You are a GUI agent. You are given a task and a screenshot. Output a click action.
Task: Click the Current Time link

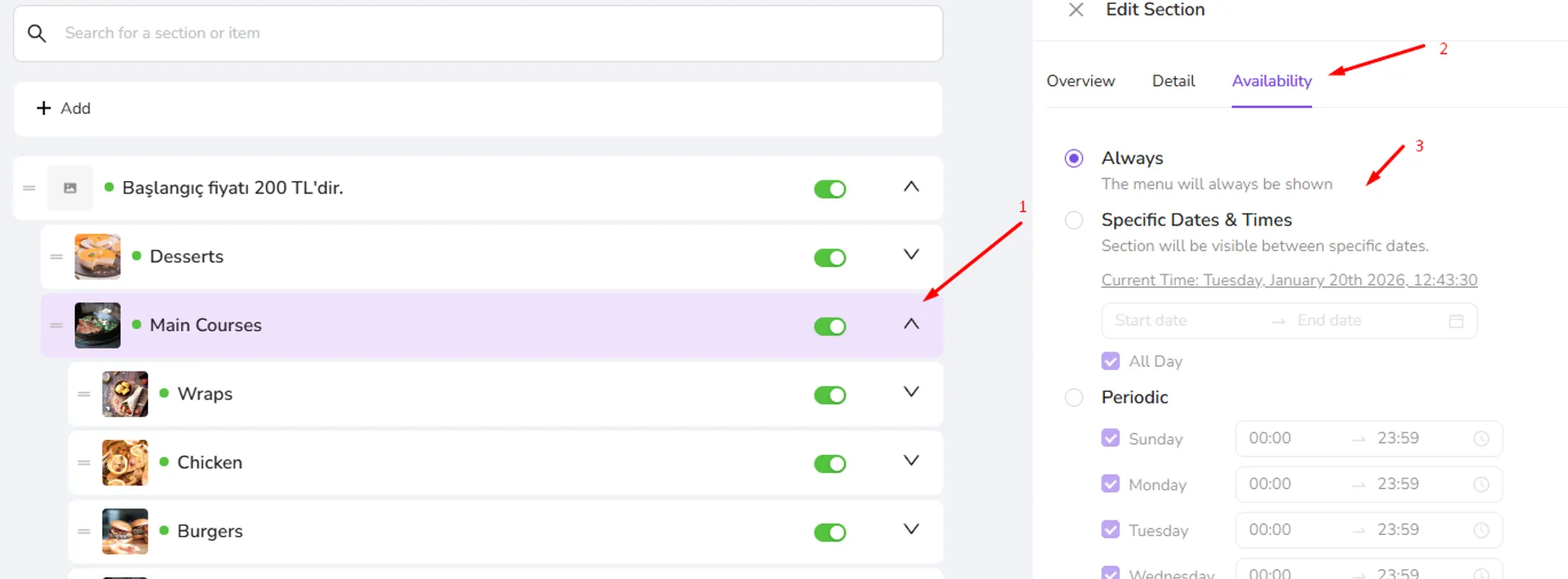[x=1290, y=280]
